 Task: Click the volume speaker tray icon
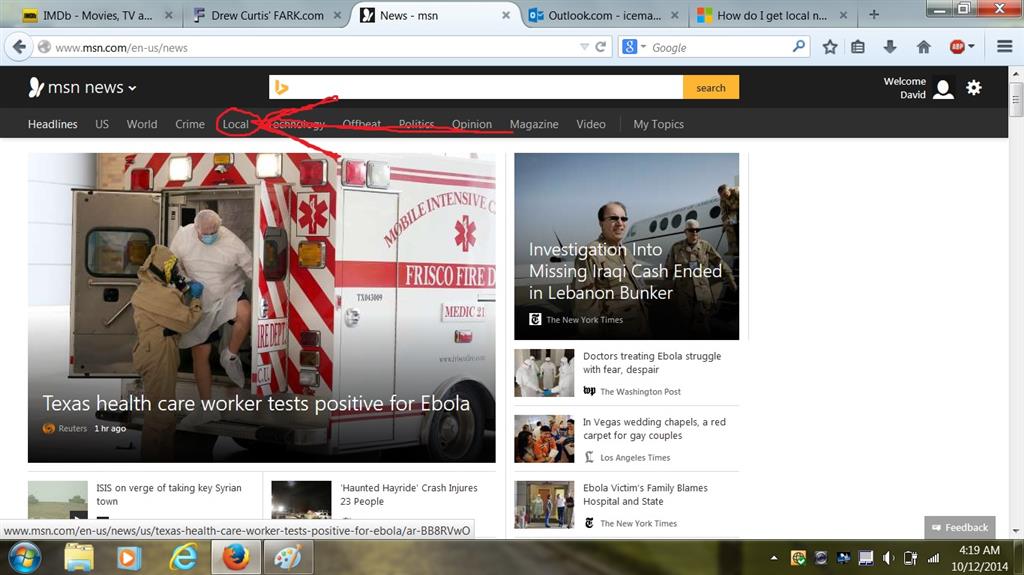888,558
